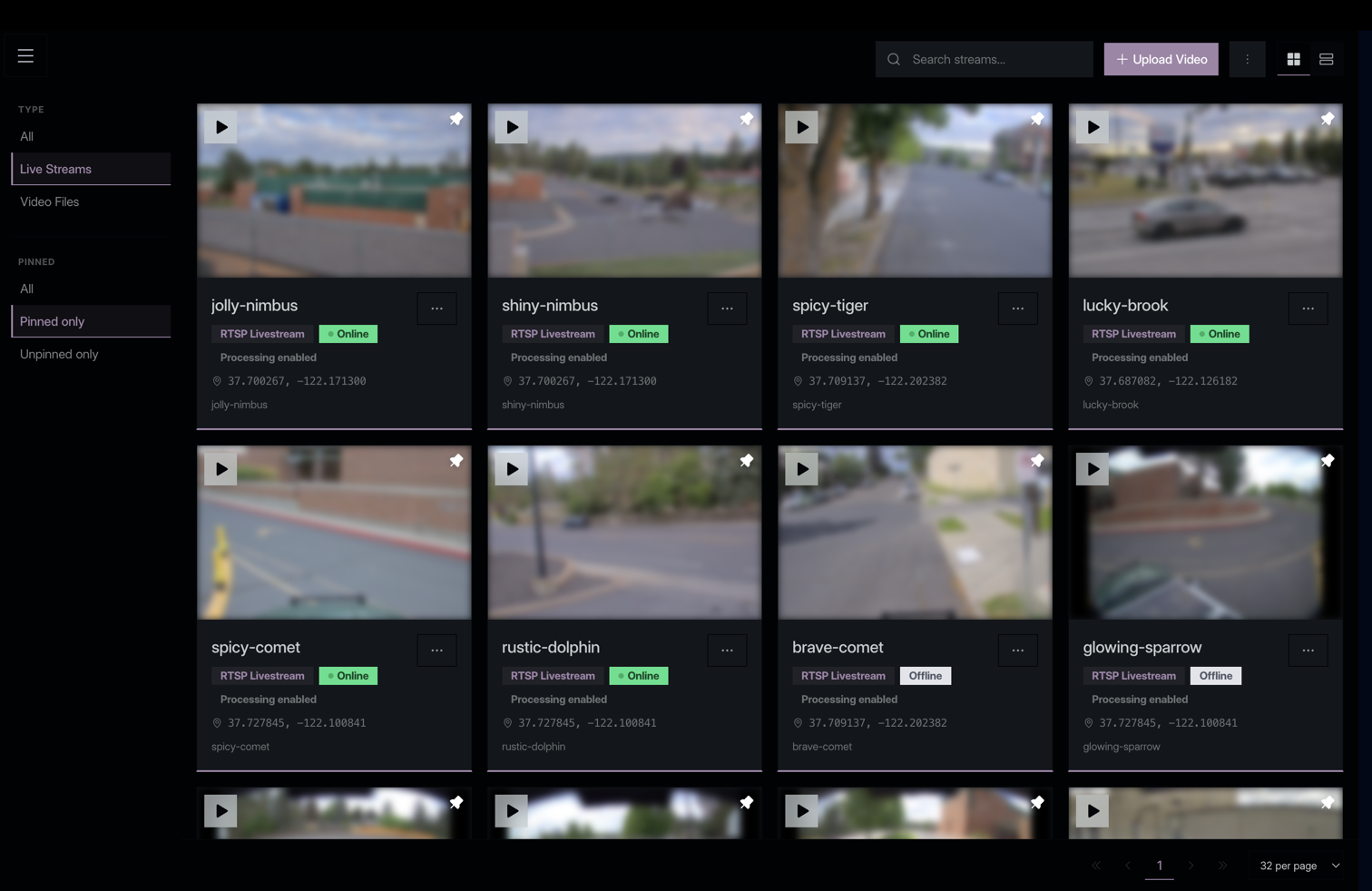This screenshot has height=891, width=1372.
Task: Play the rustic-dolphin stream
Action: (511, 469)
